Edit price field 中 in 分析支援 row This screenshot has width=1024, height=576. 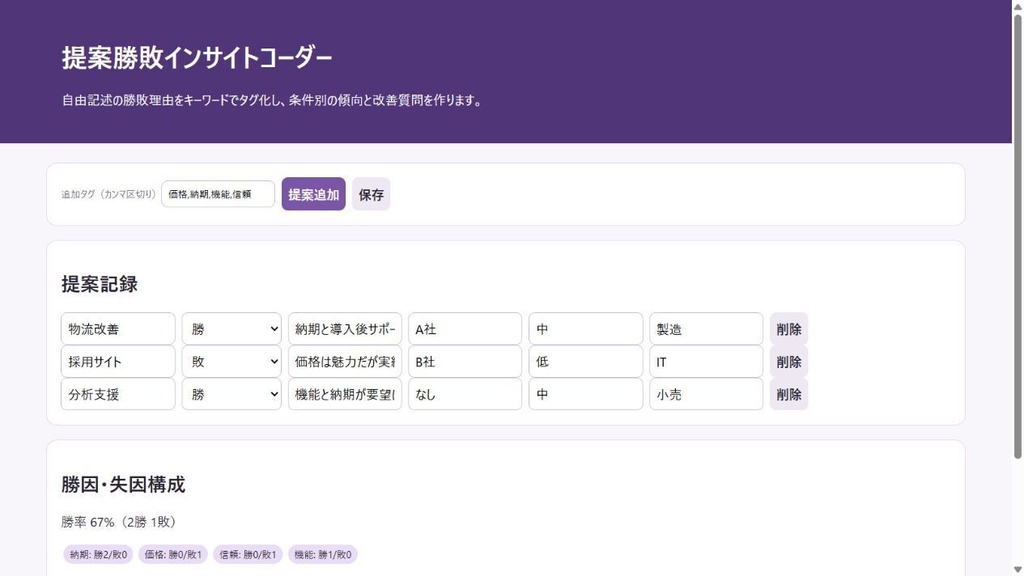(586, 394)
